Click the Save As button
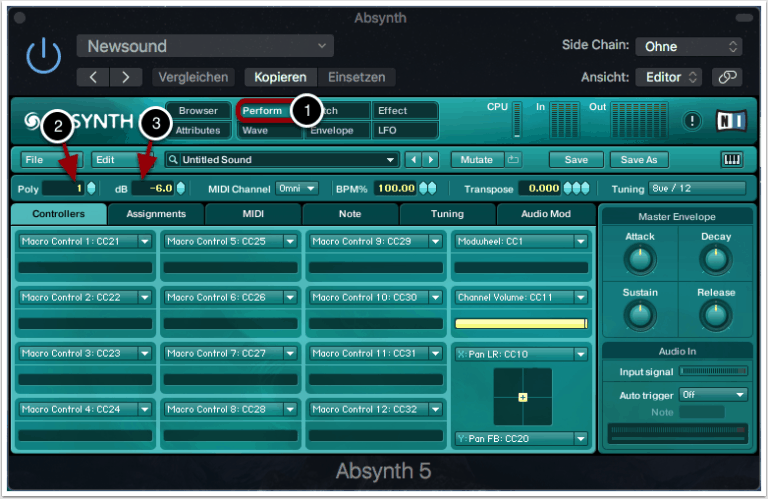The width and height of the screenshot is (768, 499). click(x=639, y=159)
